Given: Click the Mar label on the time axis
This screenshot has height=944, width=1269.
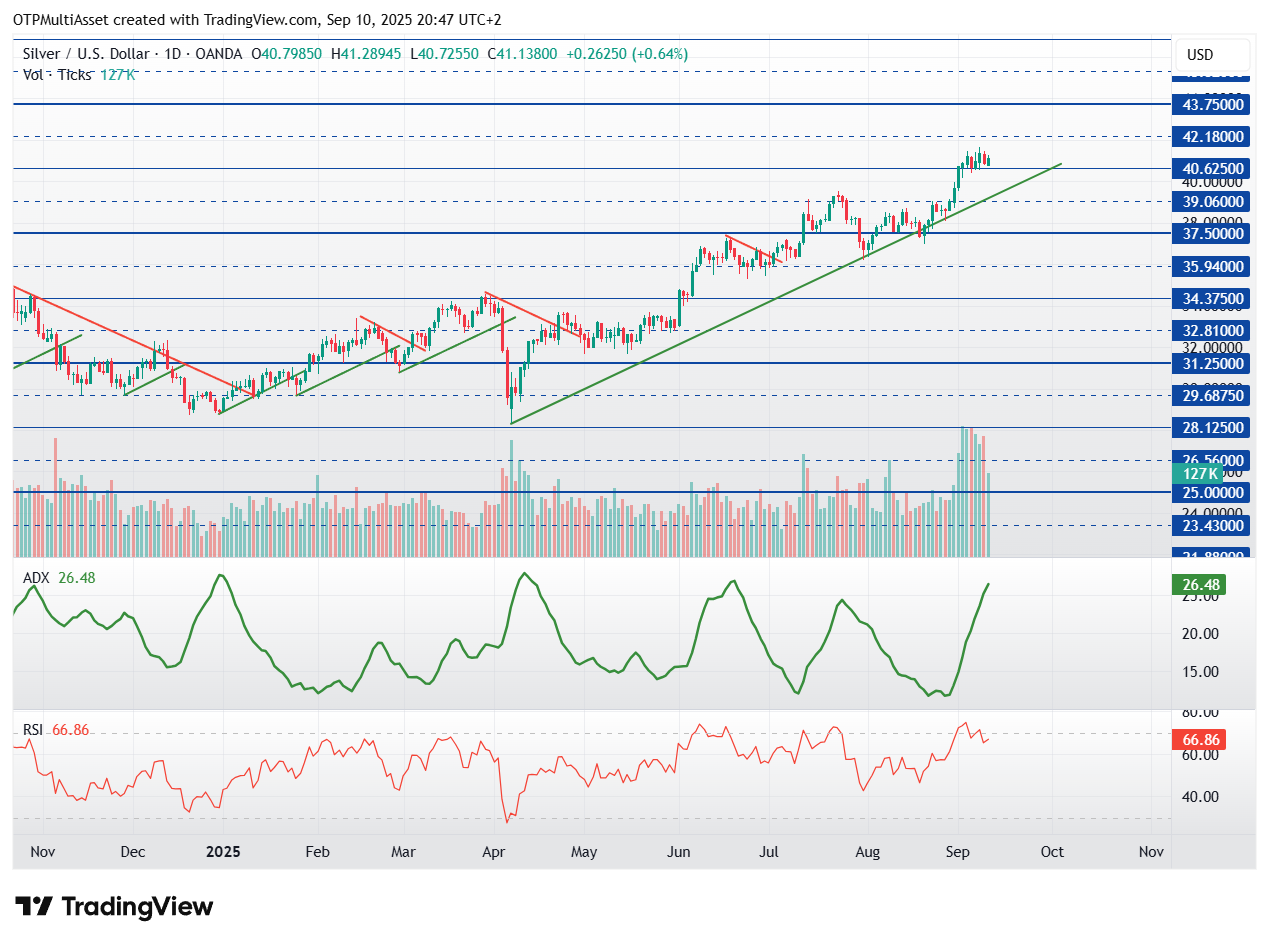Looking at the screenshot, I should click(x=403, y=852).
